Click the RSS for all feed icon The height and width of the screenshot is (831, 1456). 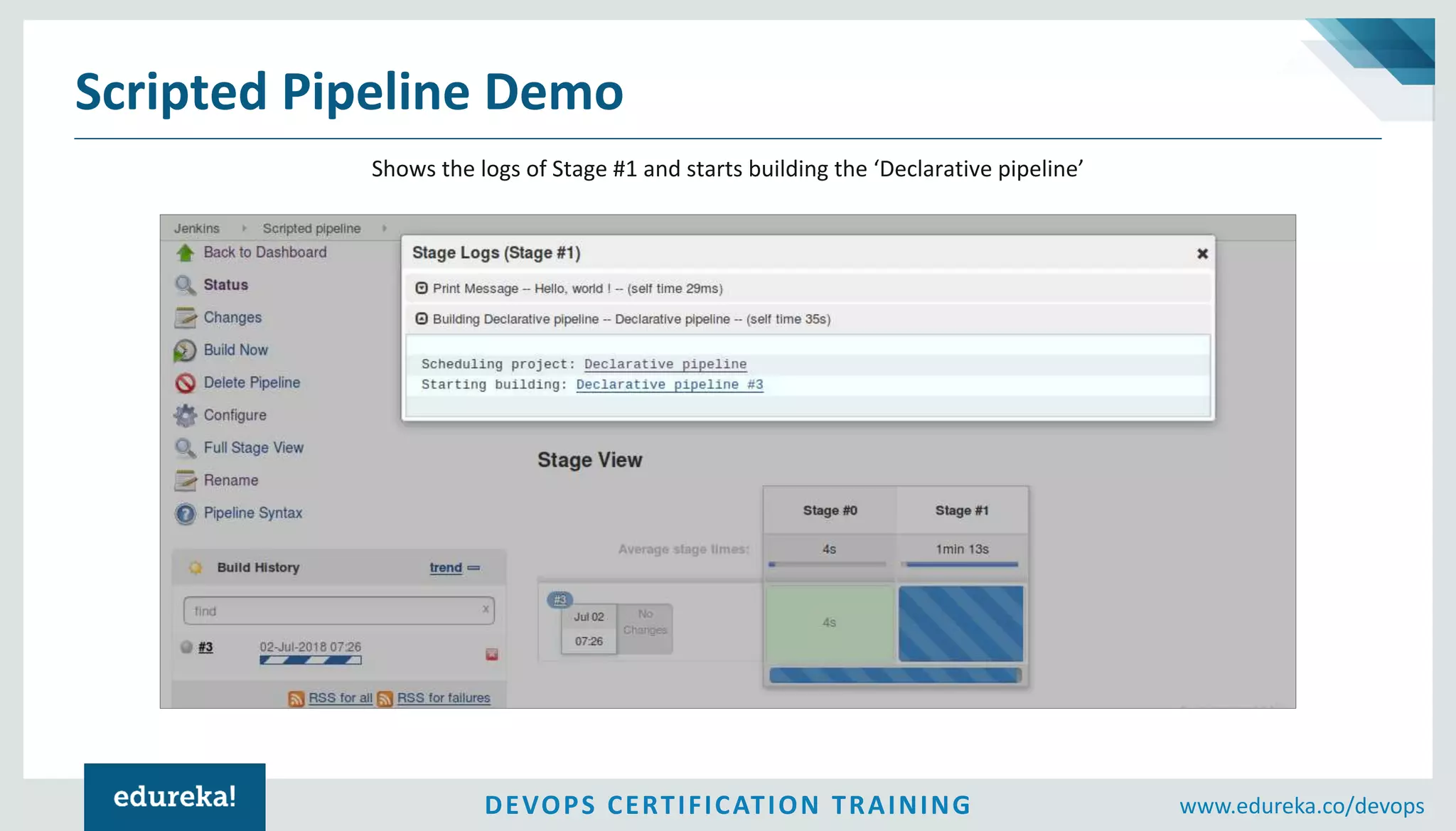point(296,699)
